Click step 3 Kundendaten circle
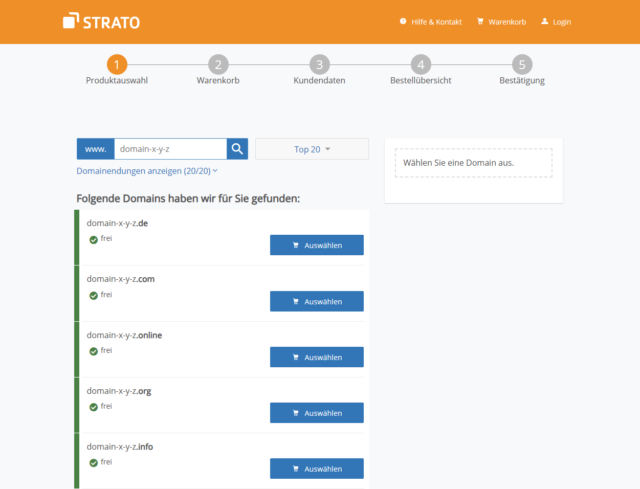This screenshot has width=640, height=489. (x=319, y=64)
